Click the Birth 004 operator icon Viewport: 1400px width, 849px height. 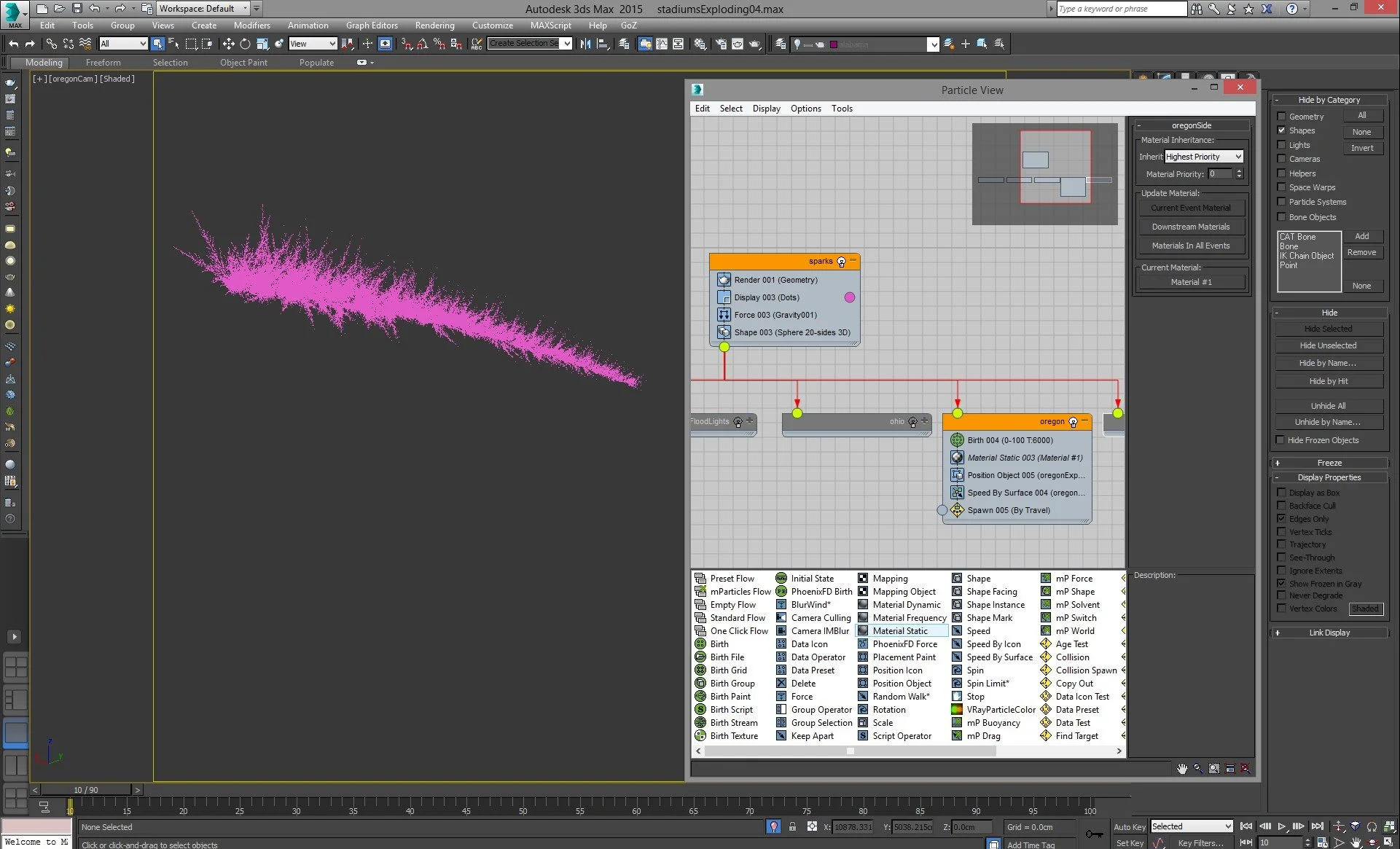(957, 440)
